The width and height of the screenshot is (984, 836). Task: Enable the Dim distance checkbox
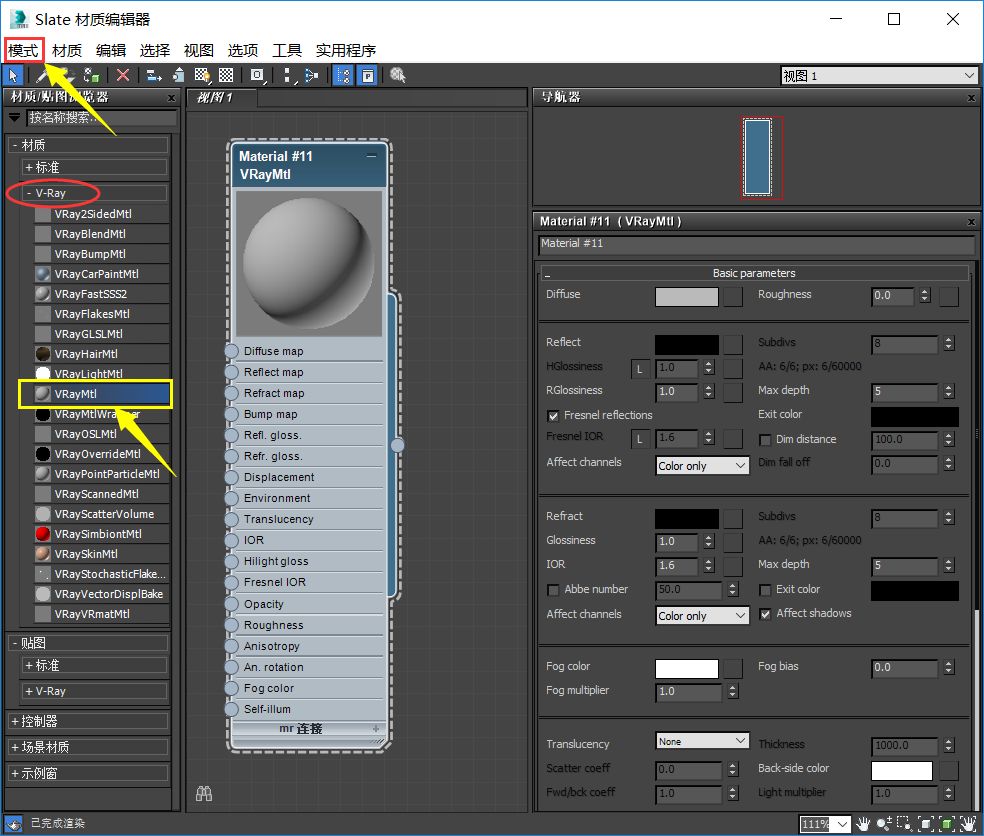764,440
